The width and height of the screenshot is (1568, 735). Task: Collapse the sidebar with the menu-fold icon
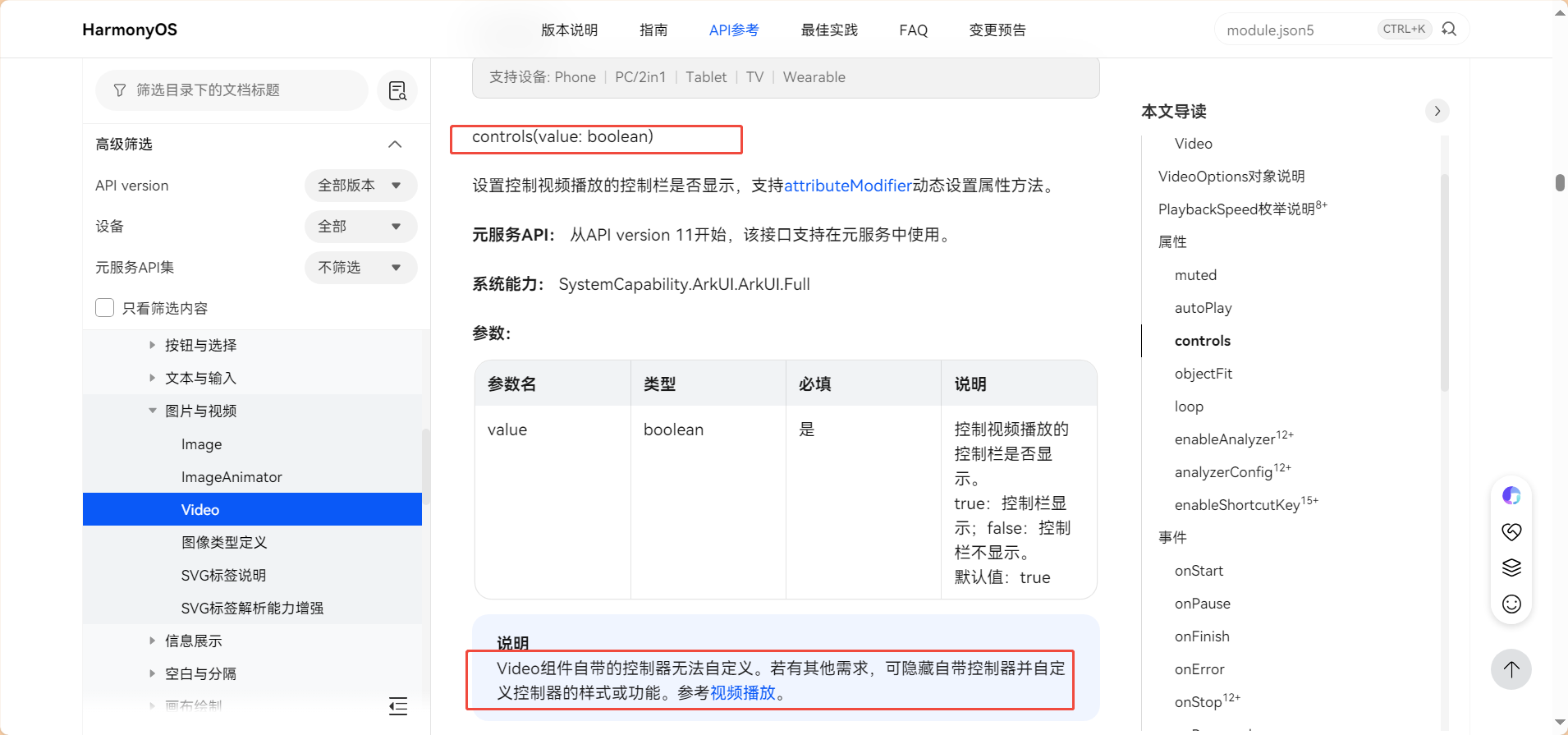coord(398,706)
